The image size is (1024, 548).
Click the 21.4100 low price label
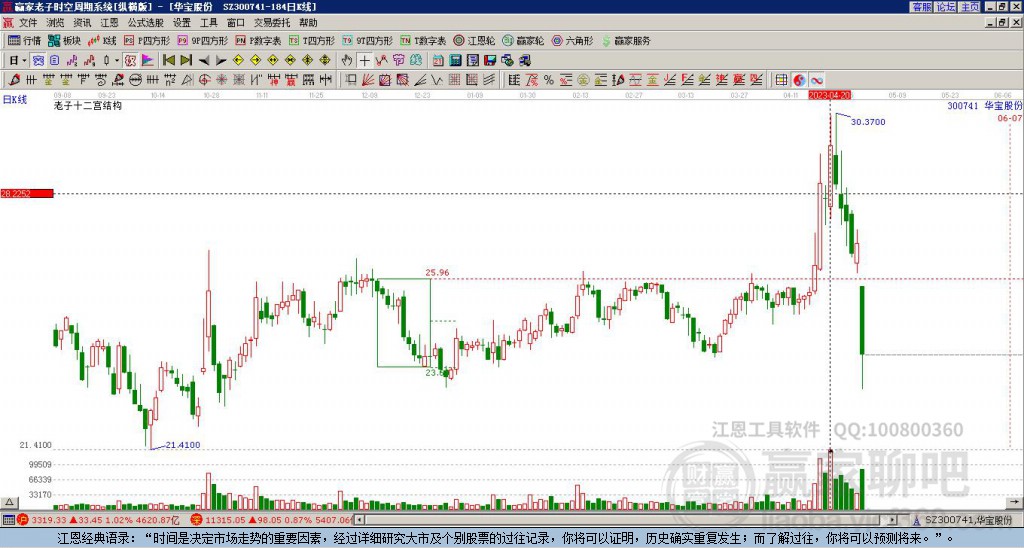pos(183,445)
